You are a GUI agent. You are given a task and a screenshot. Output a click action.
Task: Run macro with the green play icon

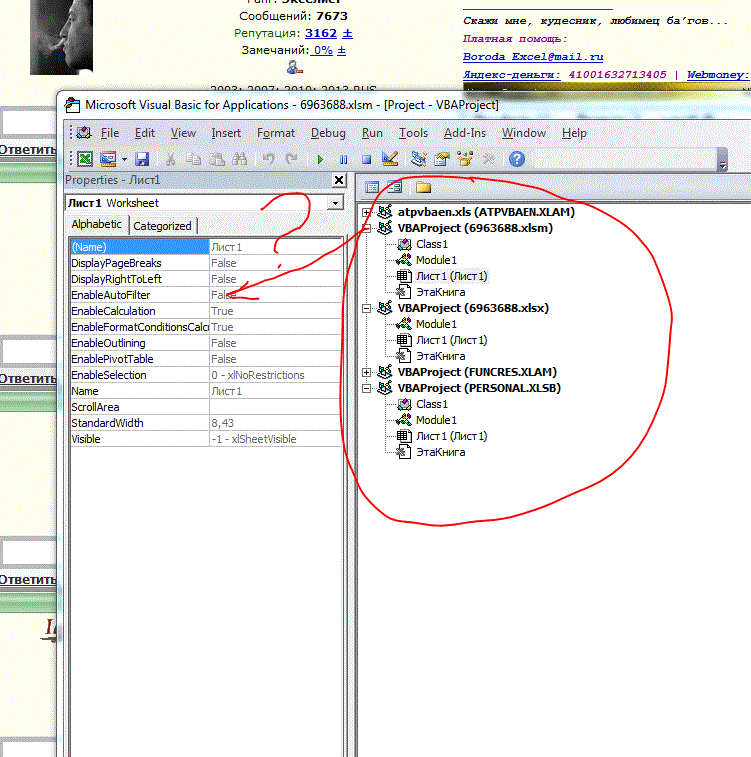[320, 159]
